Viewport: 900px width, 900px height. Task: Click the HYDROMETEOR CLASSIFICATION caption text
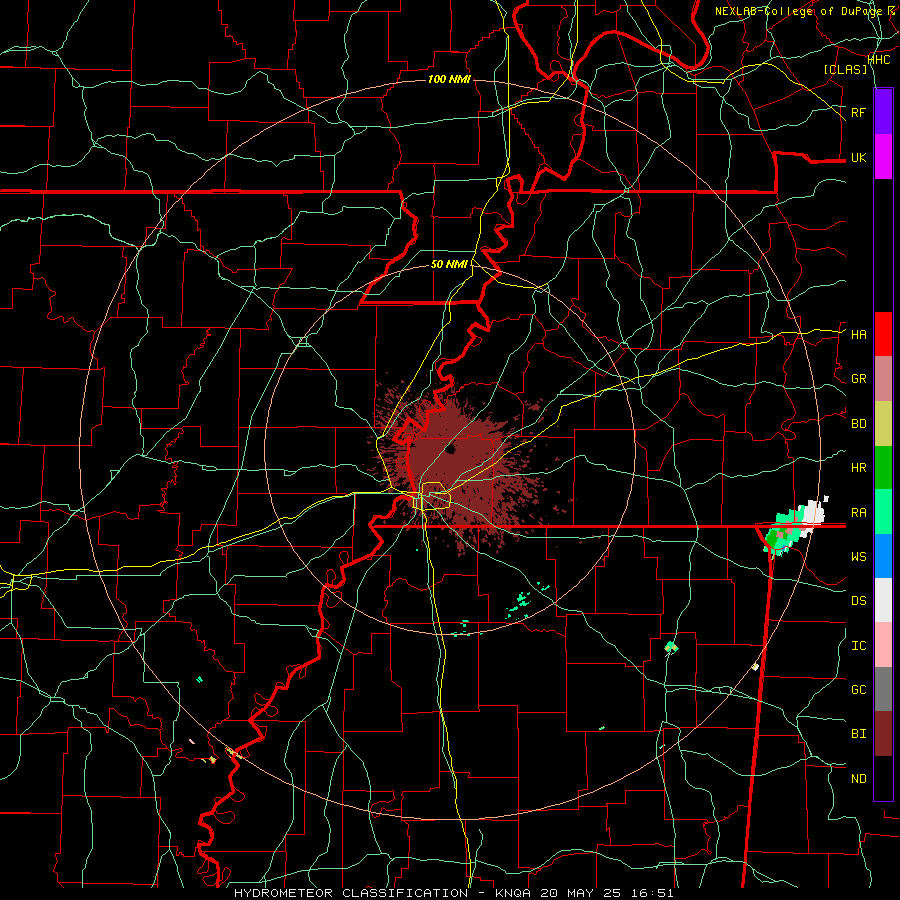coord(351,893)
